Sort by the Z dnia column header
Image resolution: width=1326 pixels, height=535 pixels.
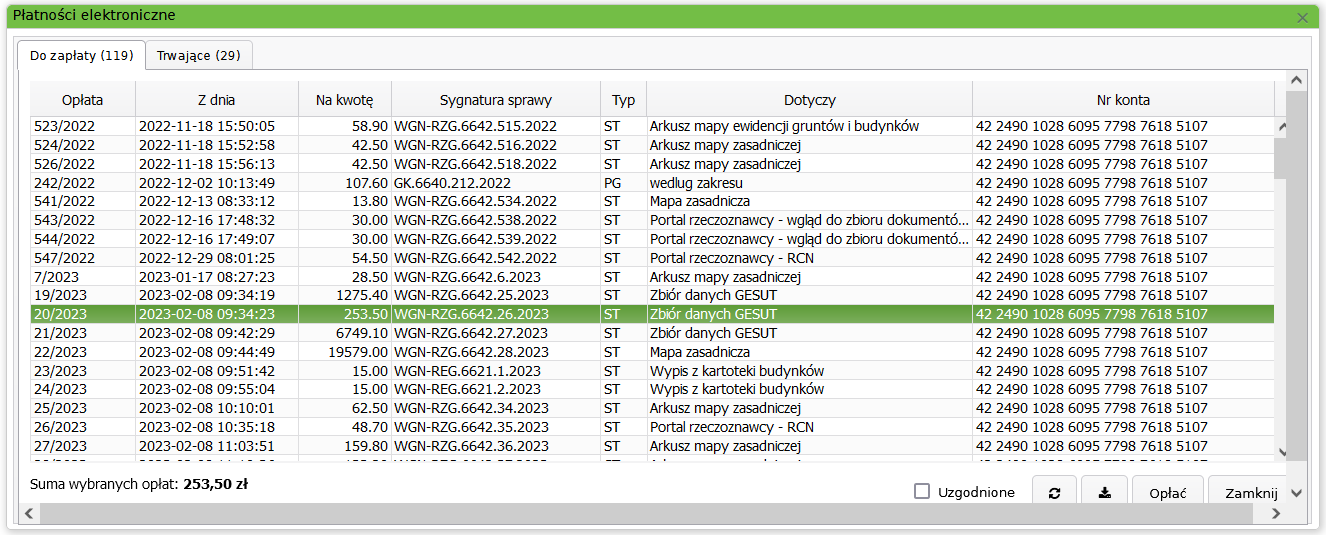(x=216, y=100)
